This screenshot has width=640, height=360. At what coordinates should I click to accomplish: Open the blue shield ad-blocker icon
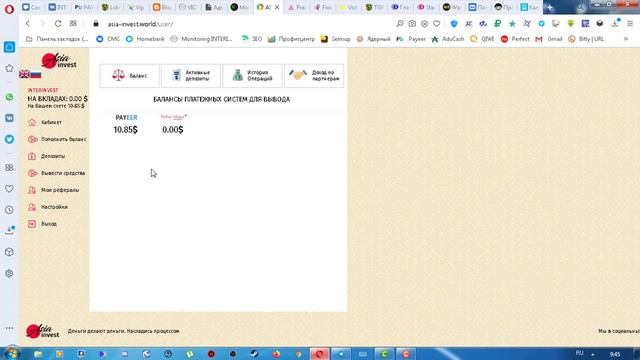pyautogui.click(x=454, y=24)
